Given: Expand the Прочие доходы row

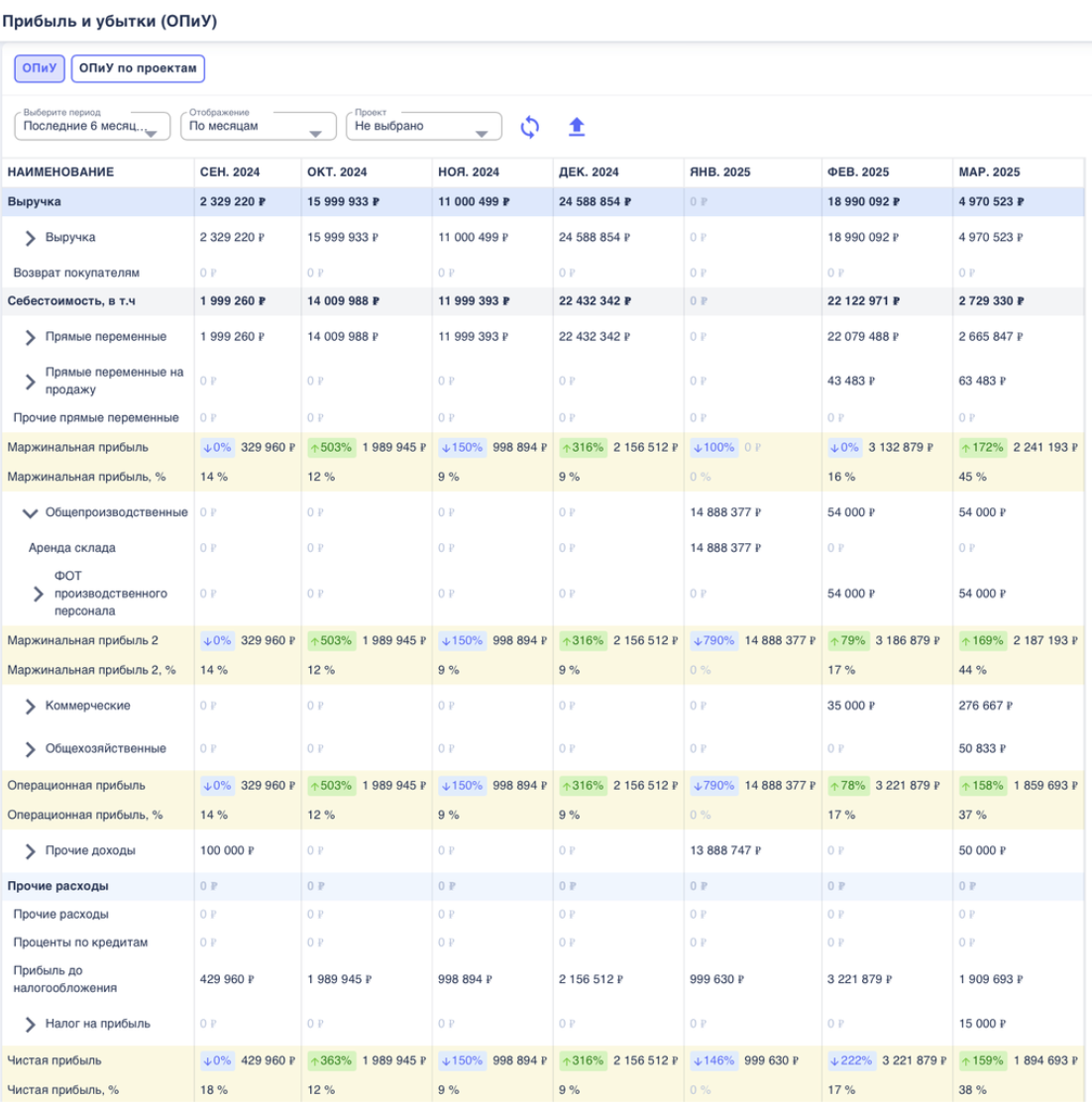Looking at the screenshot, I should 30,851.
